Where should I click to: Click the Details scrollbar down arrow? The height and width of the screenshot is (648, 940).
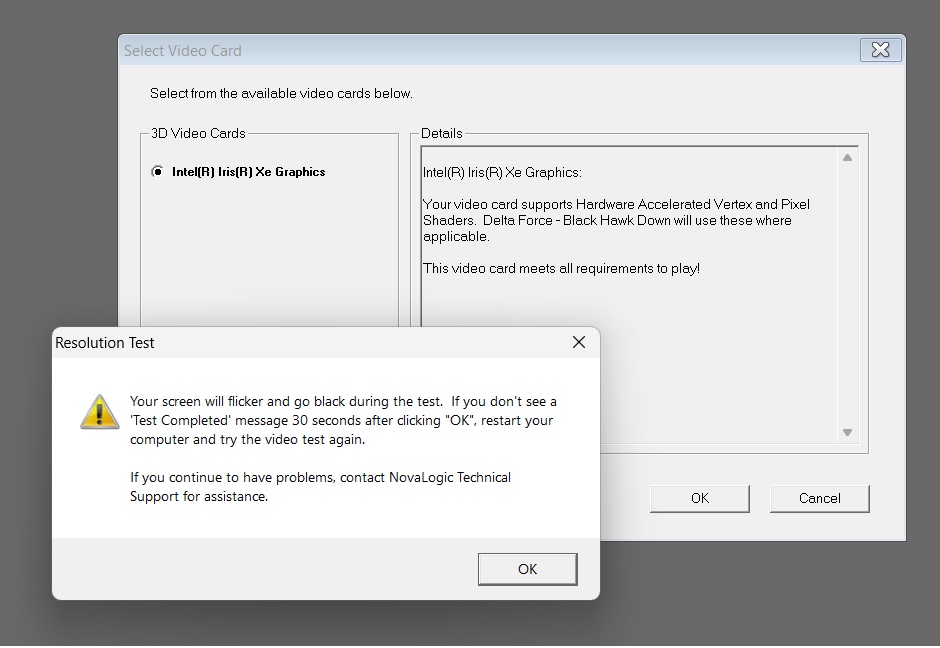pyautogui.click(x=847, y=432)
